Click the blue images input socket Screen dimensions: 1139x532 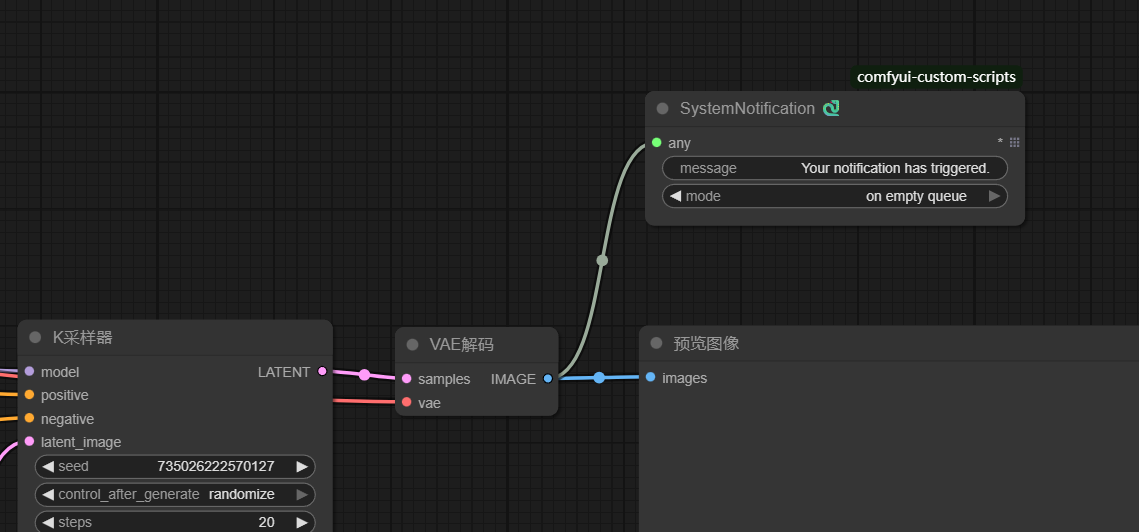click(650, 378)
